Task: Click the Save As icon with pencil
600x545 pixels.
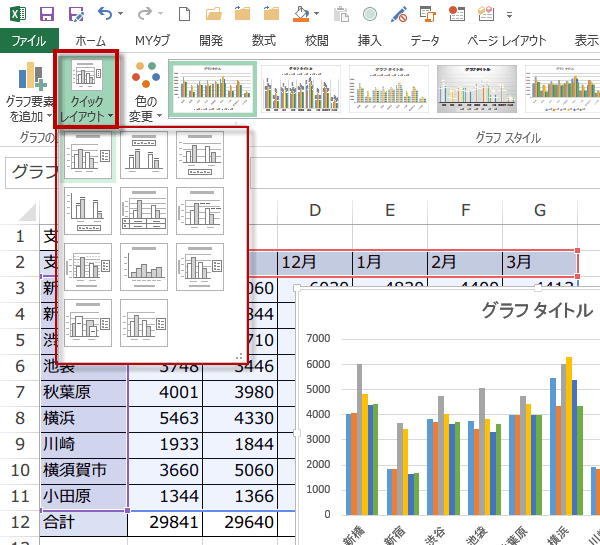Action: point(76,14)
